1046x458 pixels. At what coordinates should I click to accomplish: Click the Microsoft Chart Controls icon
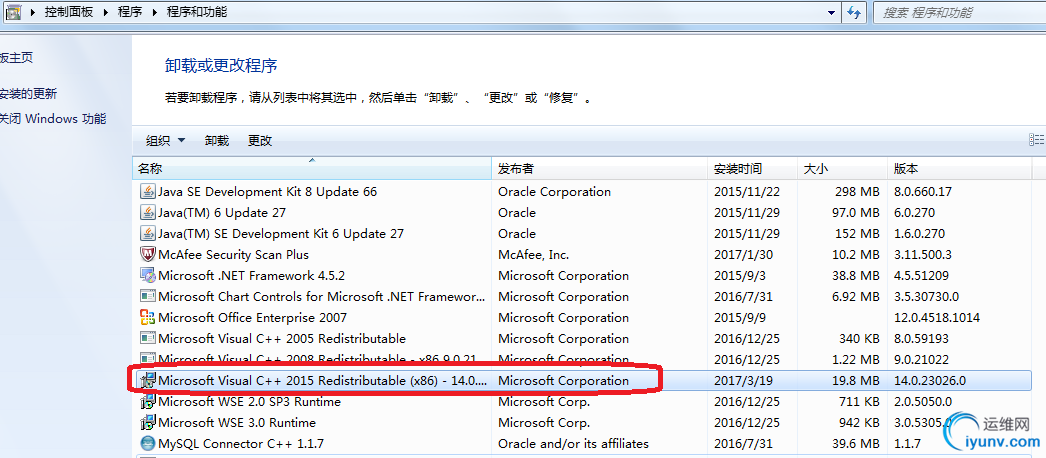tap(147, 297)
